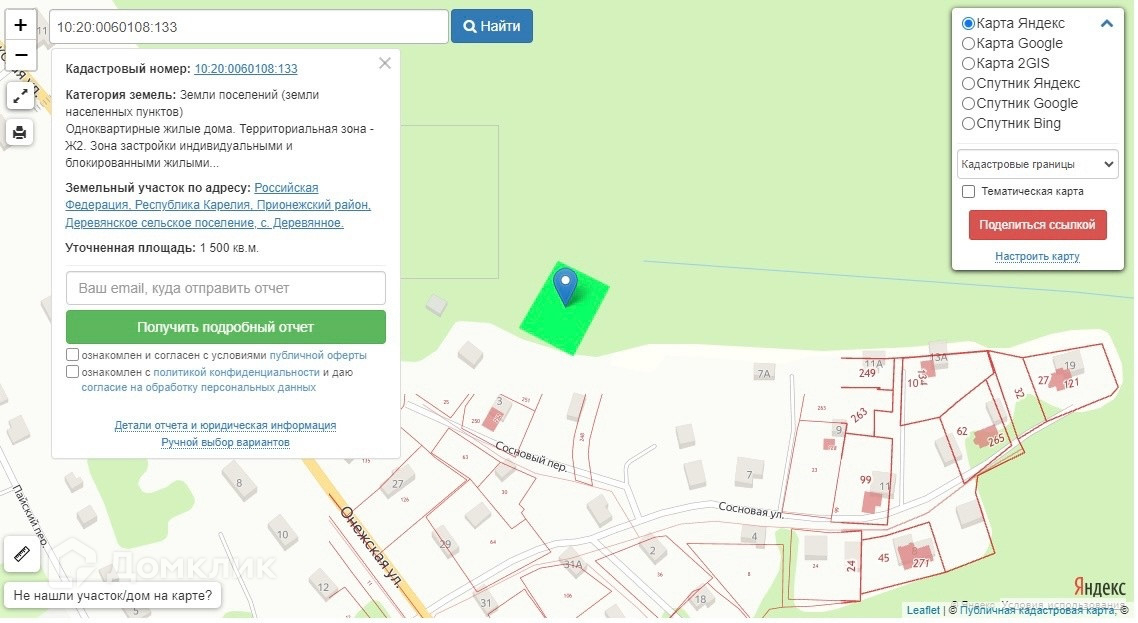
Task: Click building labeled 7A on map
Action: coord(764,373)
